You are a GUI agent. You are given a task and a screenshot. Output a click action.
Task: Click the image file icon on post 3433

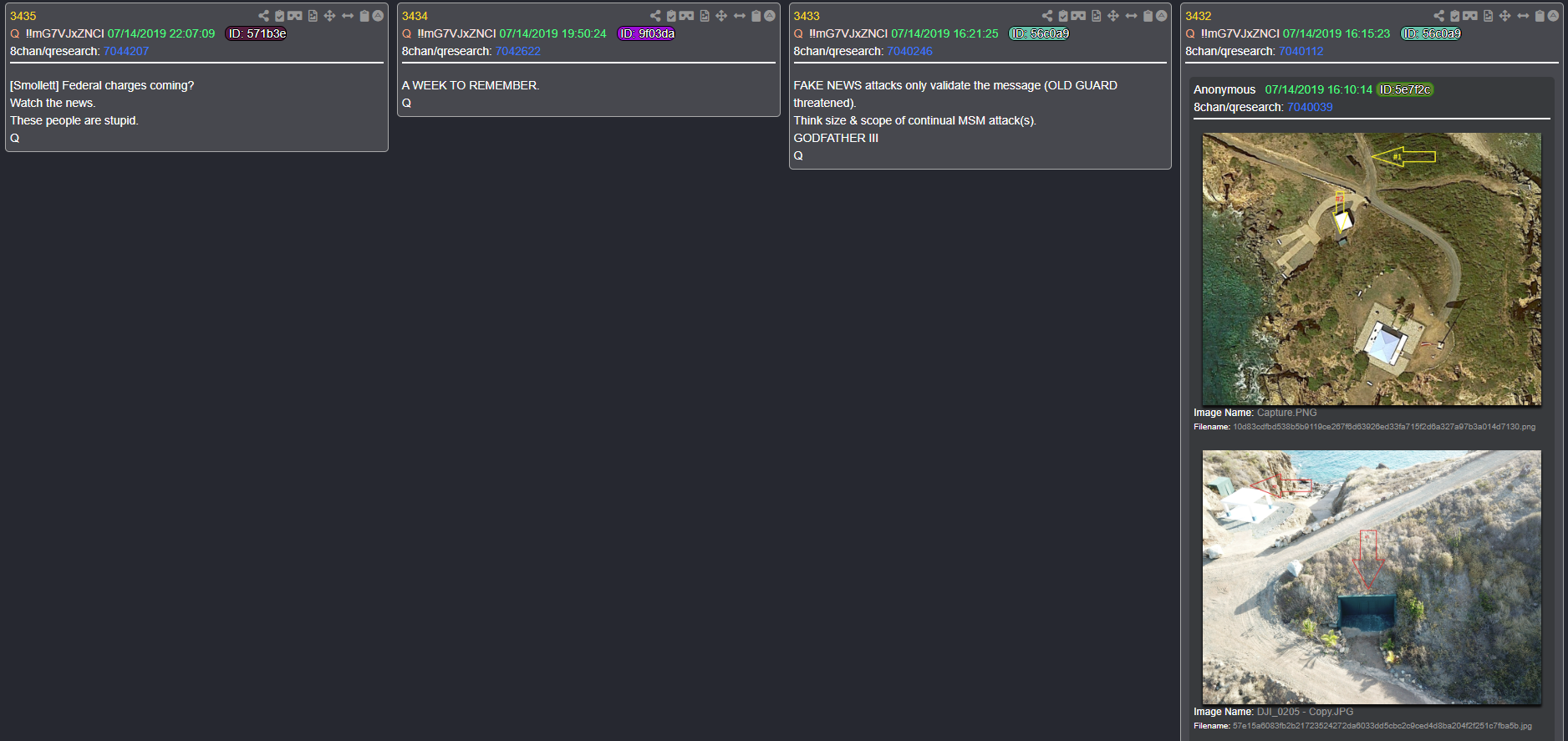click(x=1097, y=16)
